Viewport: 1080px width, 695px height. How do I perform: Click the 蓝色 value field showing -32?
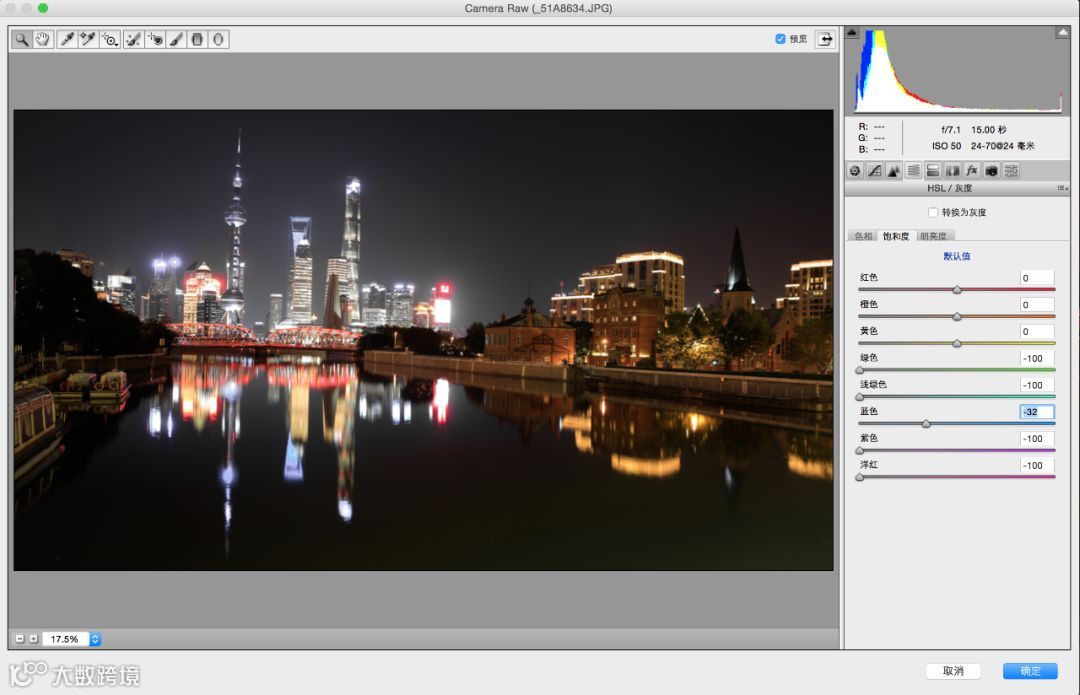(x=1037, y=412)
